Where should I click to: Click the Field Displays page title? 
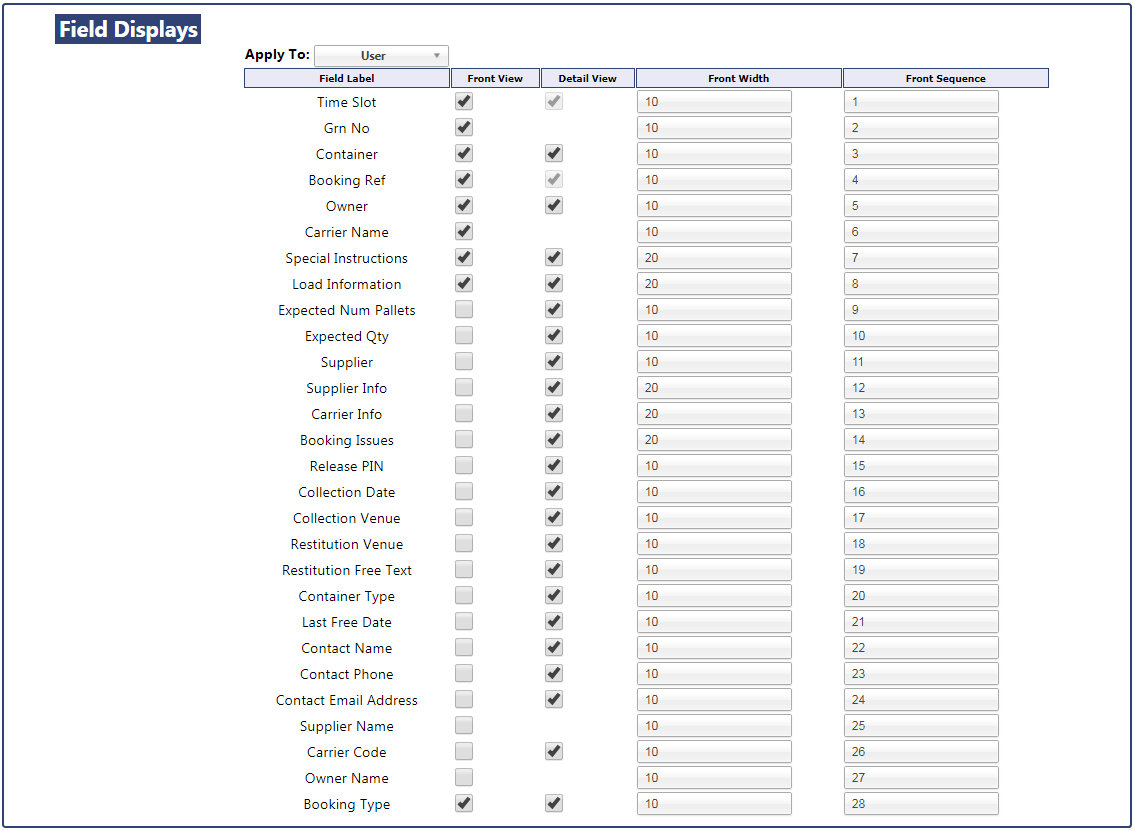click(x=128, y=29)
